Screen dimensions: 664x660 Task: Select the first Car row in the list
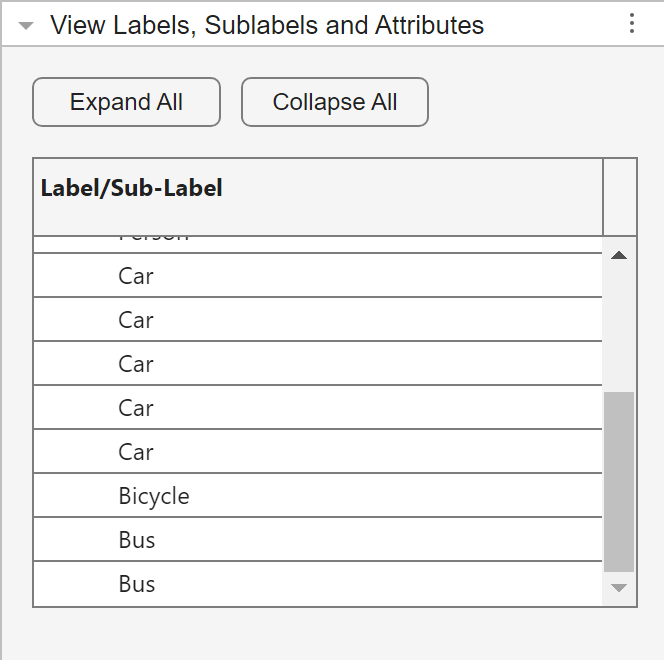pyautogui.click(x=317, y=276)
